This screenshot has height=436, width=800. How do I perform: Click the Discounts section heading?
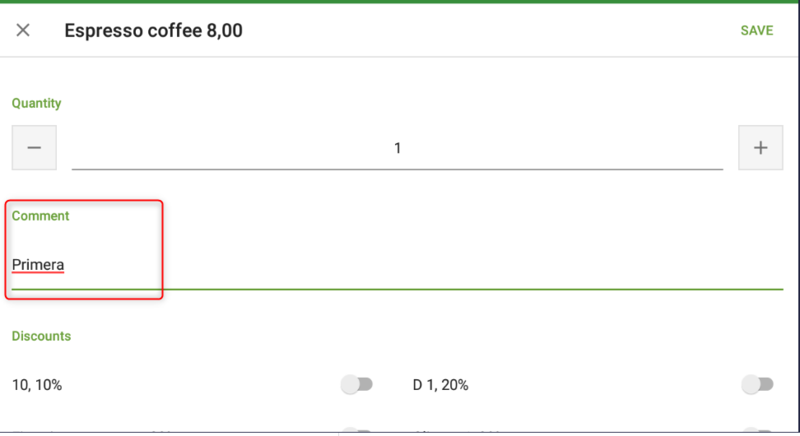[41, 336]
